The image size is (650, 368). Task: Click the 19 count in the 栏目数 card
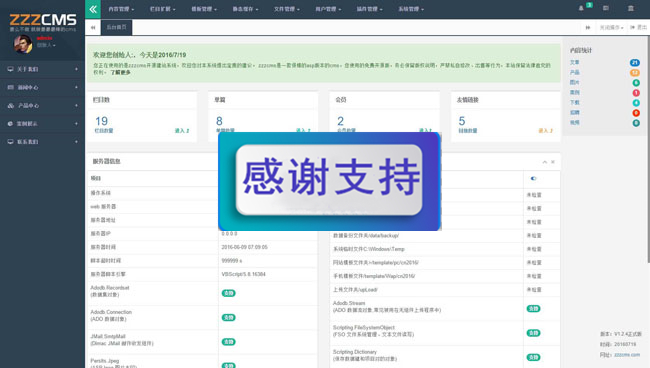pyautogui.click(x=101, y=121)
